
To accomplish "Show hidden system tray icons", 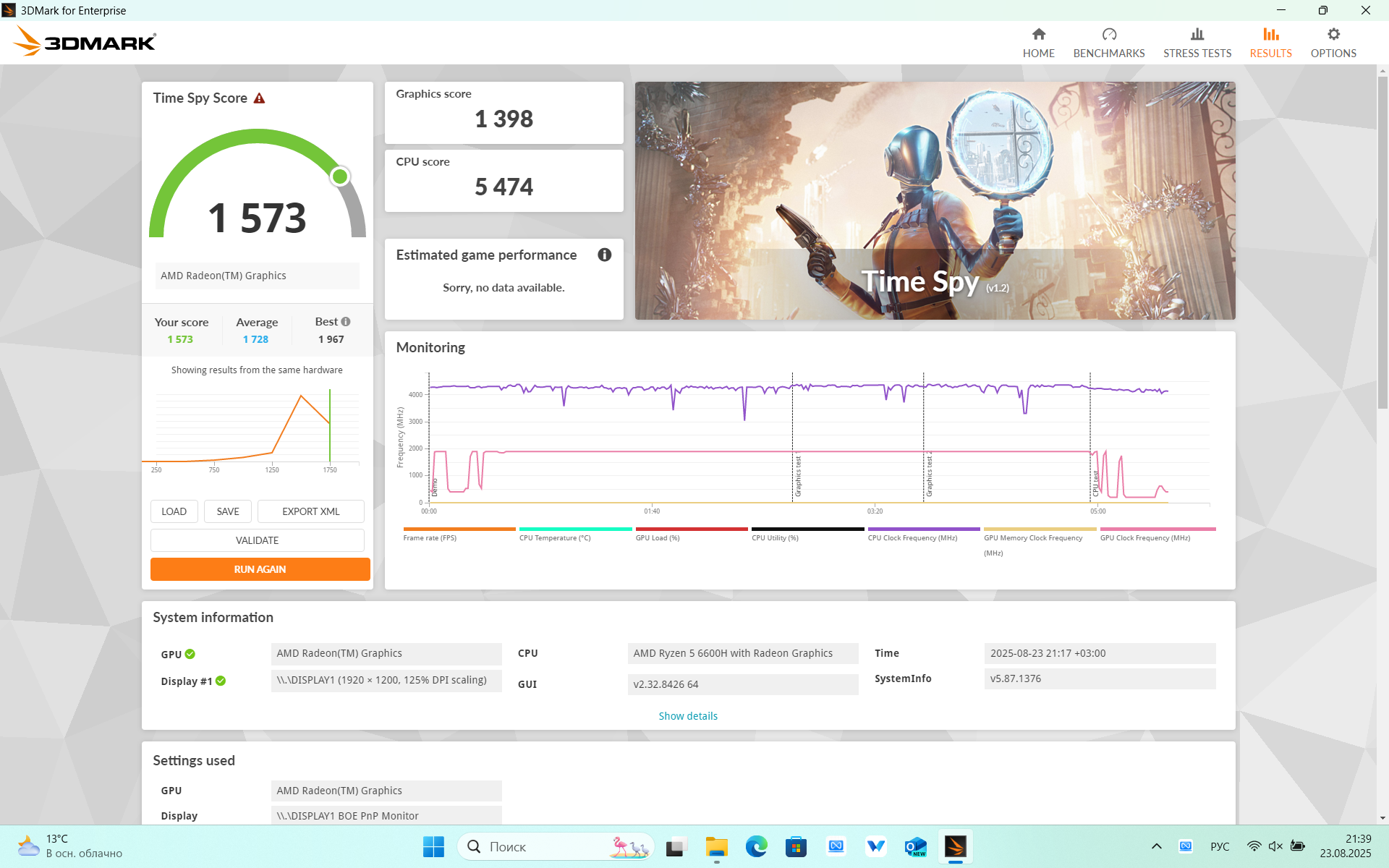I will [1156, 846].
